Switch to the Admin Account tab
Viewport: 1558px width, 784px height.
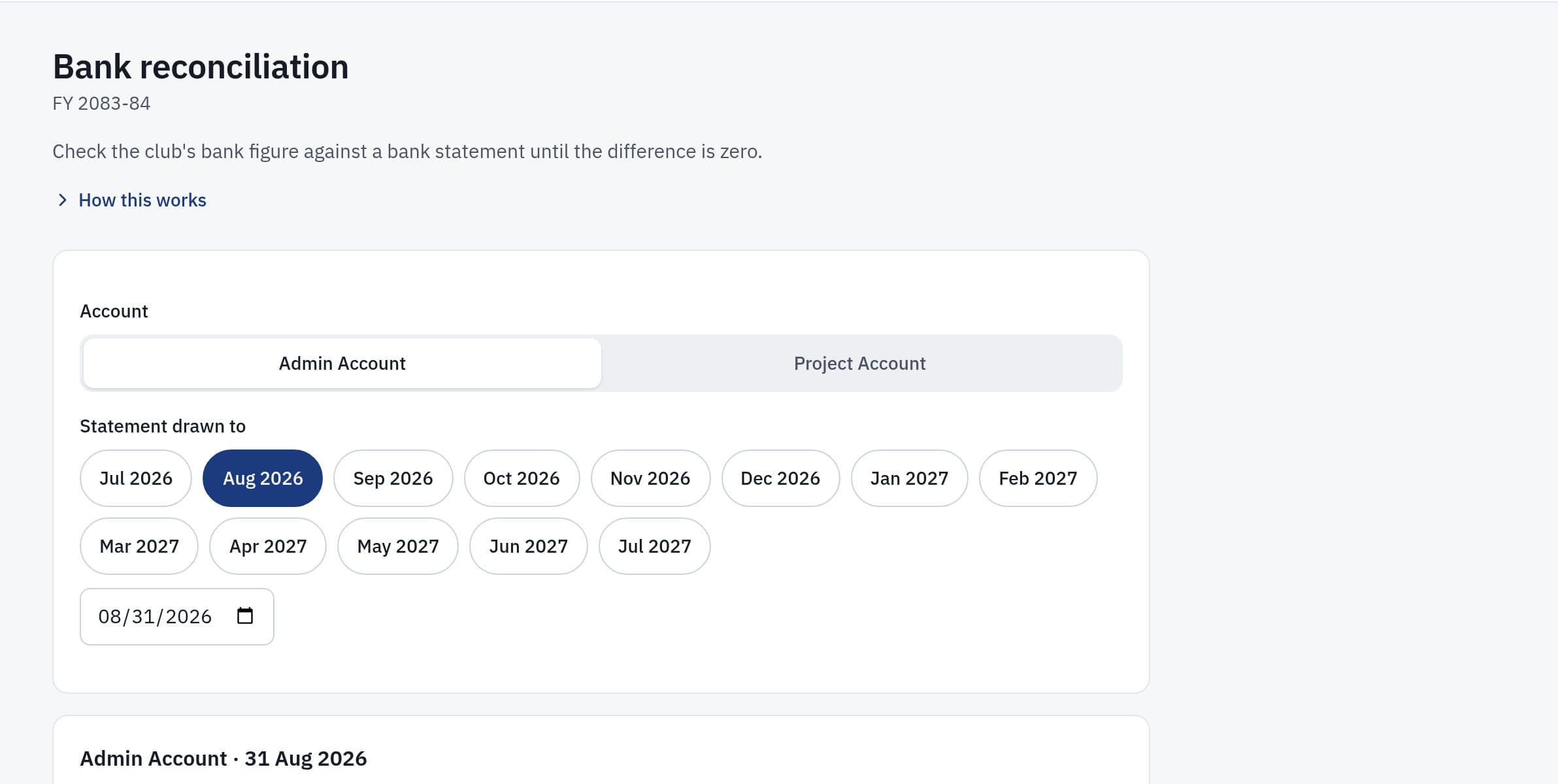coord(342,363)
